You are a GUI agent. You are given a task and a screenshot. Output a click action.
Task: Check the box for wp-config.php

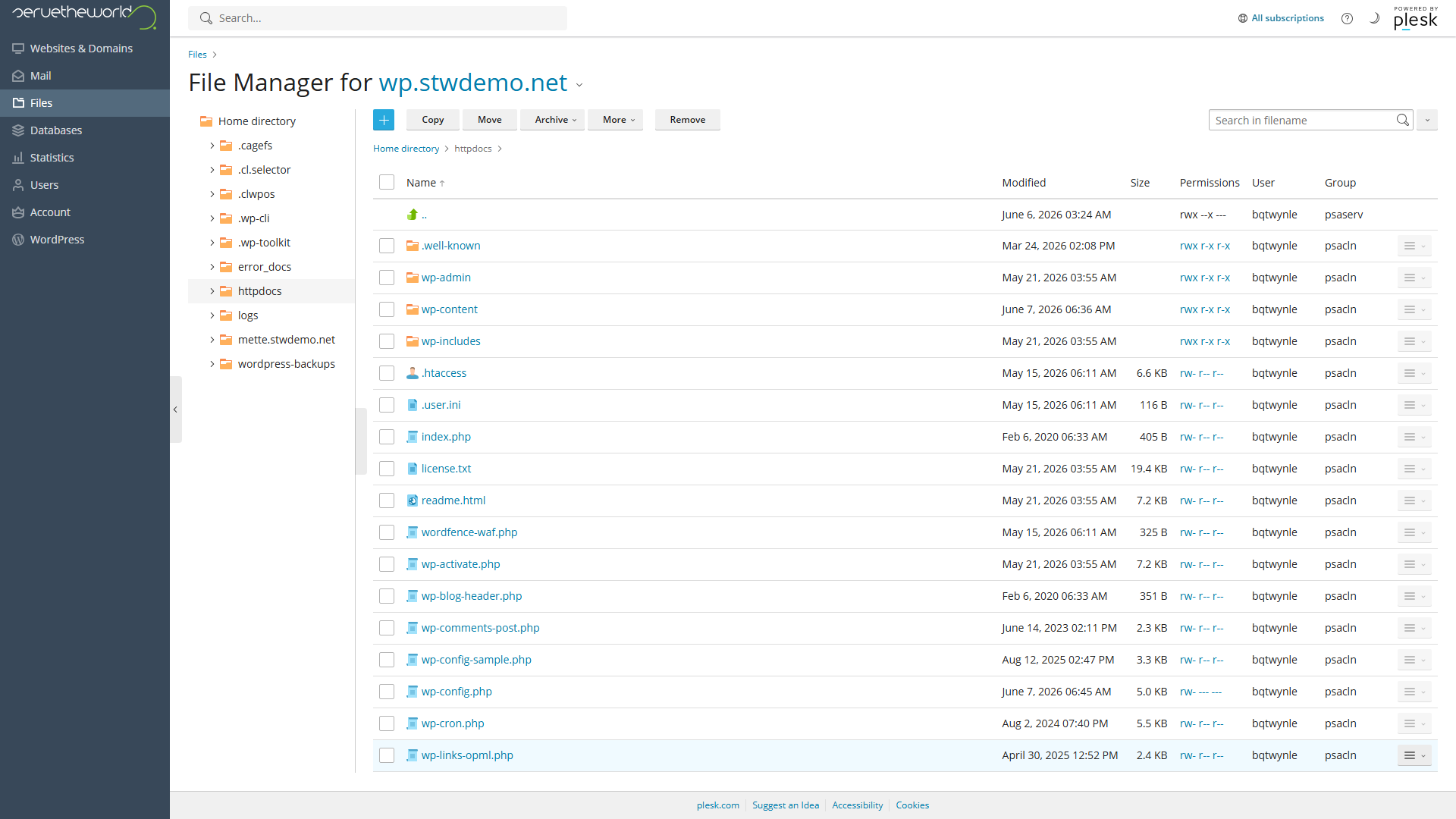[387, 692]
